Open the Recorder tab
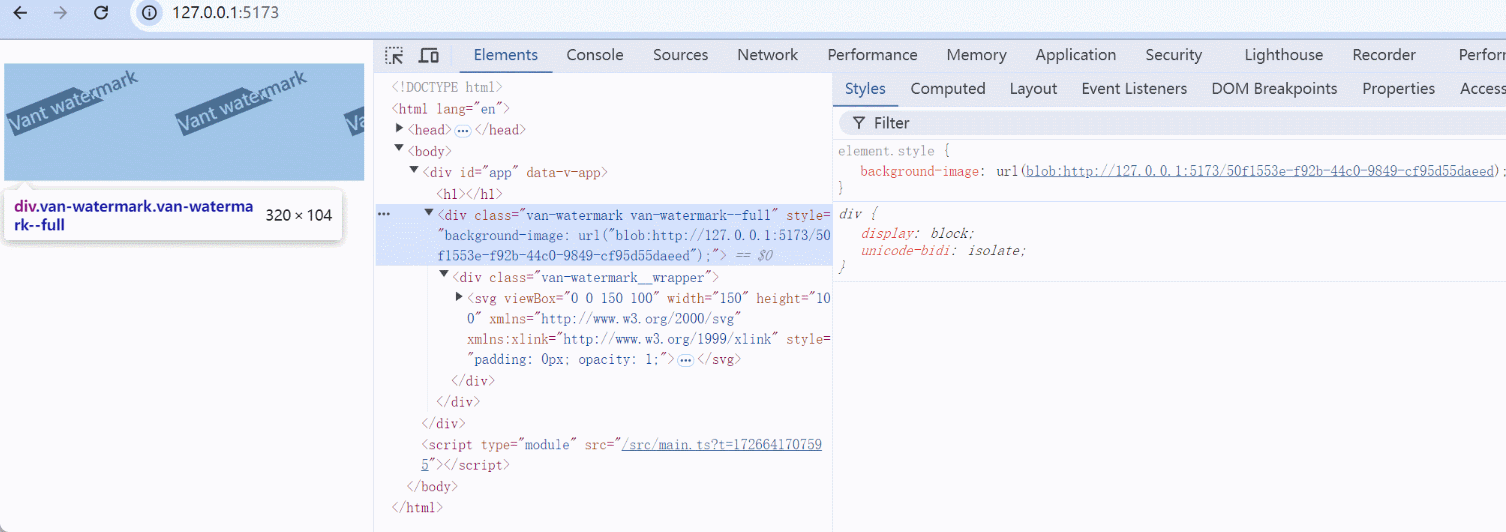This screenshot has width=1506, height=532. pos(1384,55)
